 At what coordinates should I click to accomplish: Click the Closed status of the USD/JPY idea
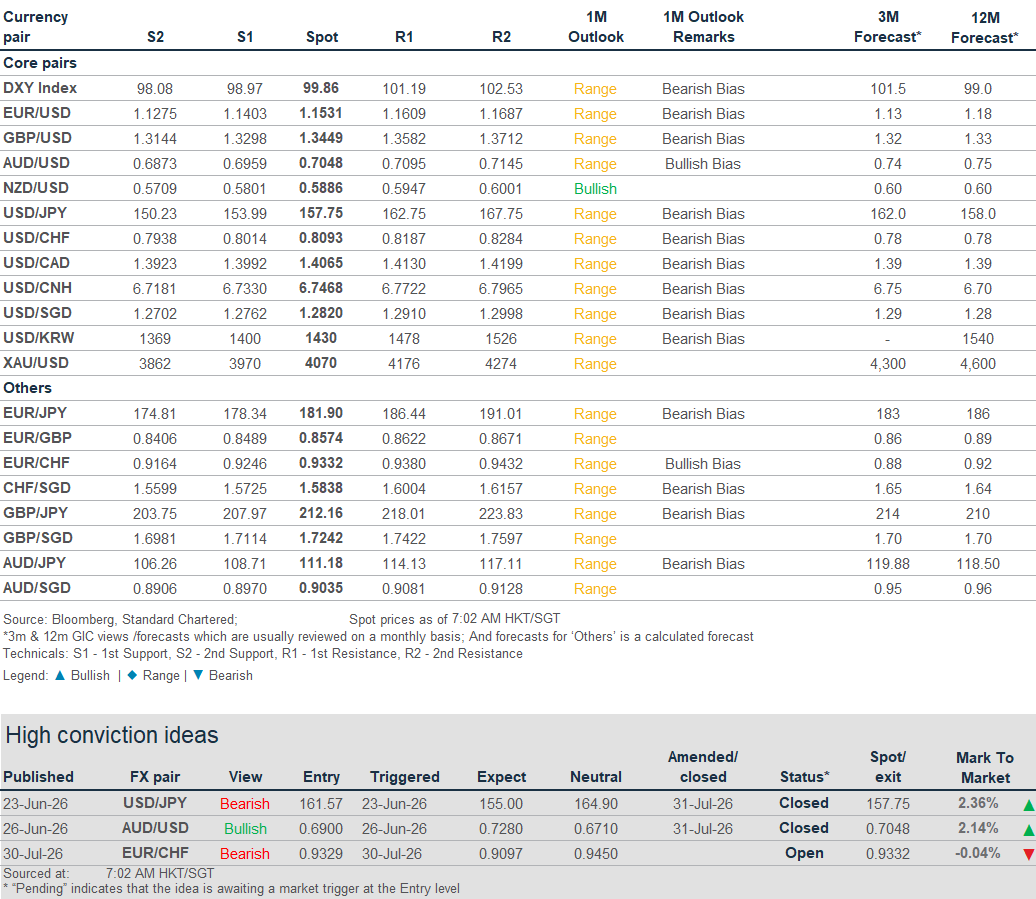803,803
